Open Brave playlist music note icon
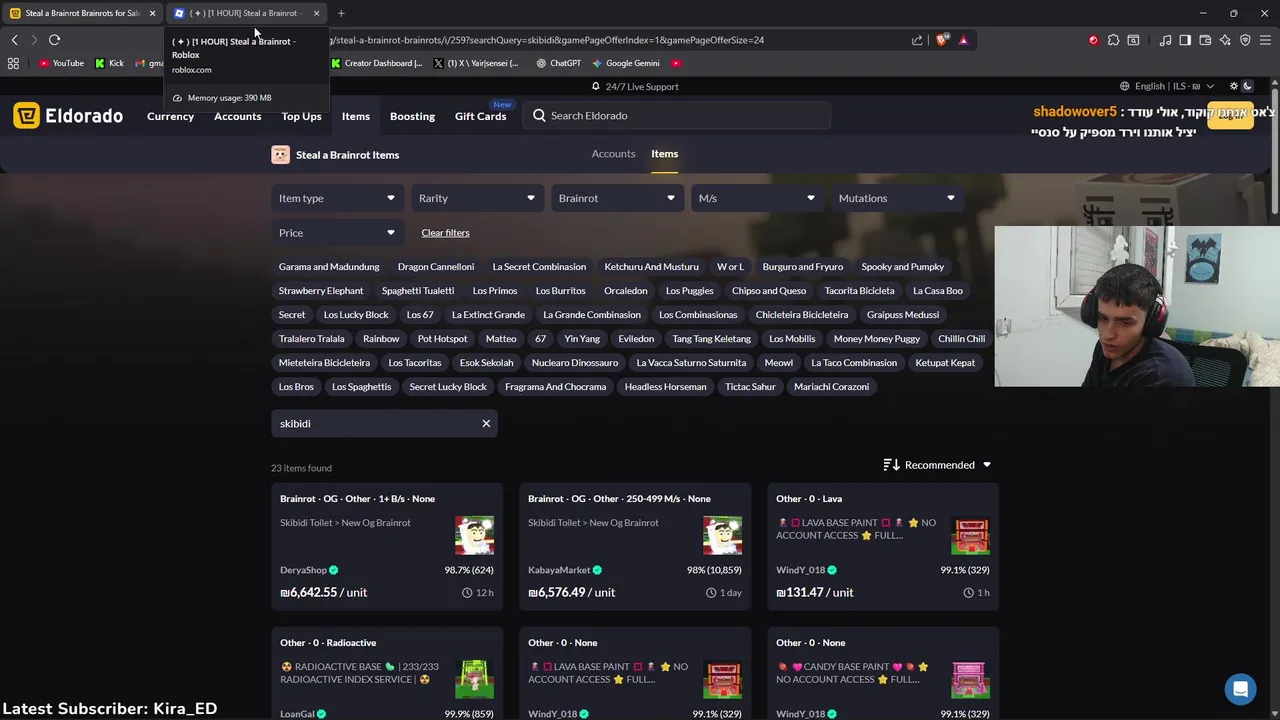 click(1165, 40)
